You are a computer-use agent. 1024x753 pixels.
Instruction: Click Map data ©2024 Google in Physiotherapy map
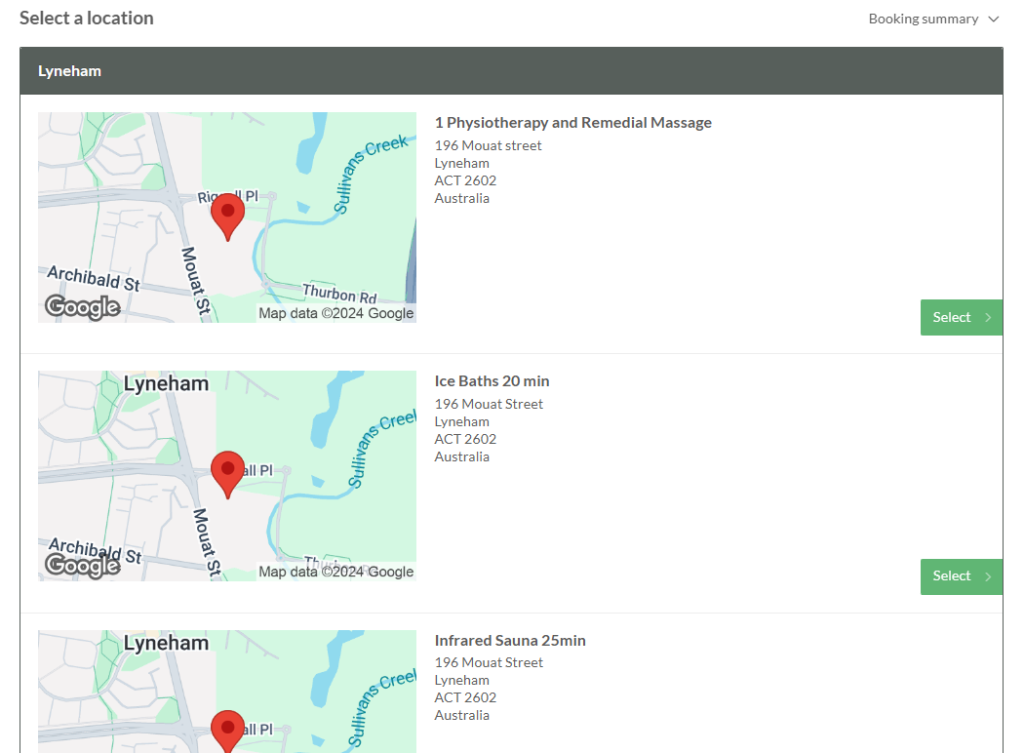coord(336,313)
